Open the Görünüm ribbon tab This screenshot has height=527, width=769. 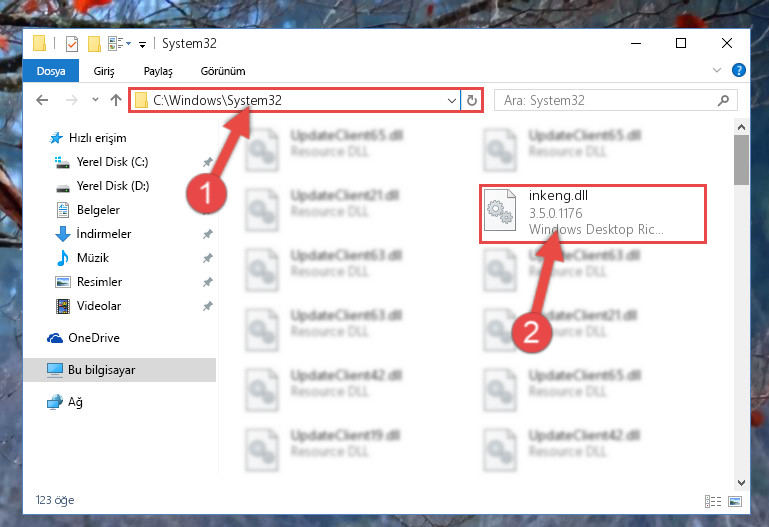(x=223, y=71)
